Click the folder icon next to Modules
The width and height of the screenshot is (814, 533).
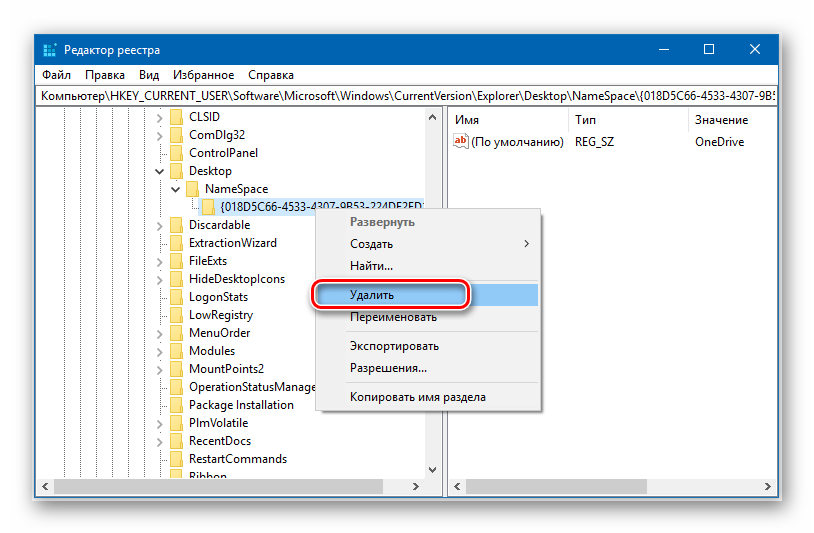176,351
